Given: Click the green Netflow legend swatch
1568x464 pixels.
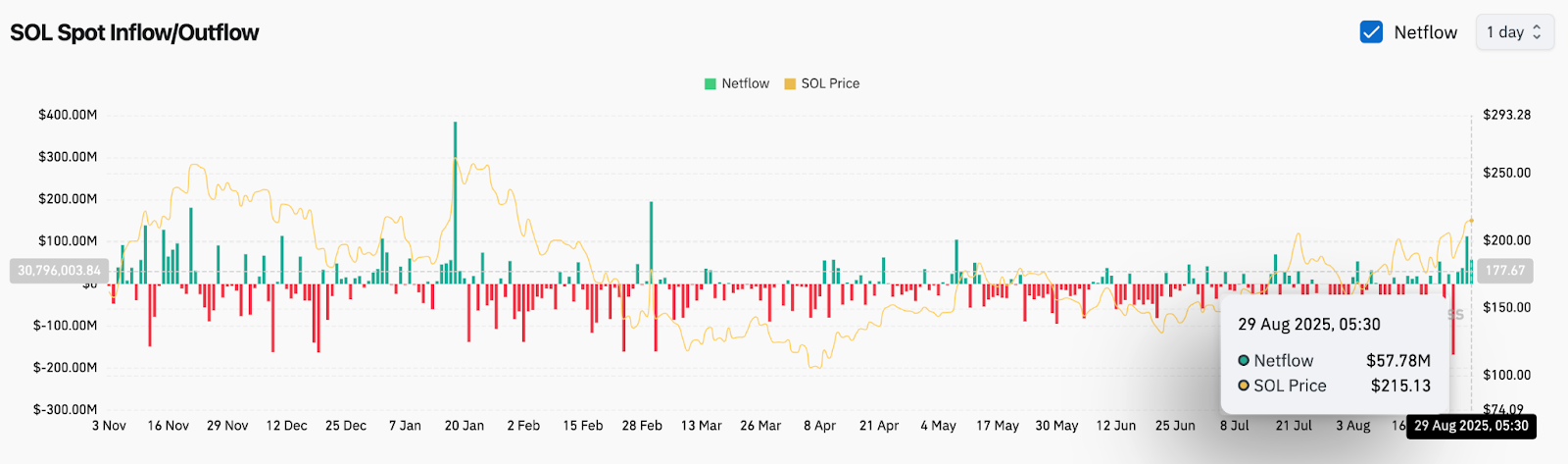Looking at the screenshot, I should [710, 83].
